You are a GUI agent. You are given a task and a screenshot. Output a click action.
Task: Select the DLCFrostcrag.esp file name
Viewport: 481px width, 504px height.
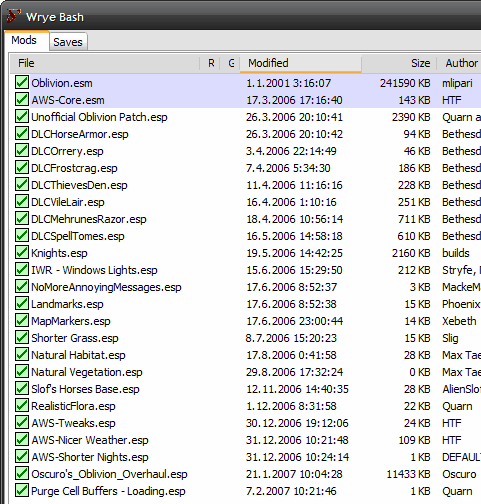pos(74,168)
